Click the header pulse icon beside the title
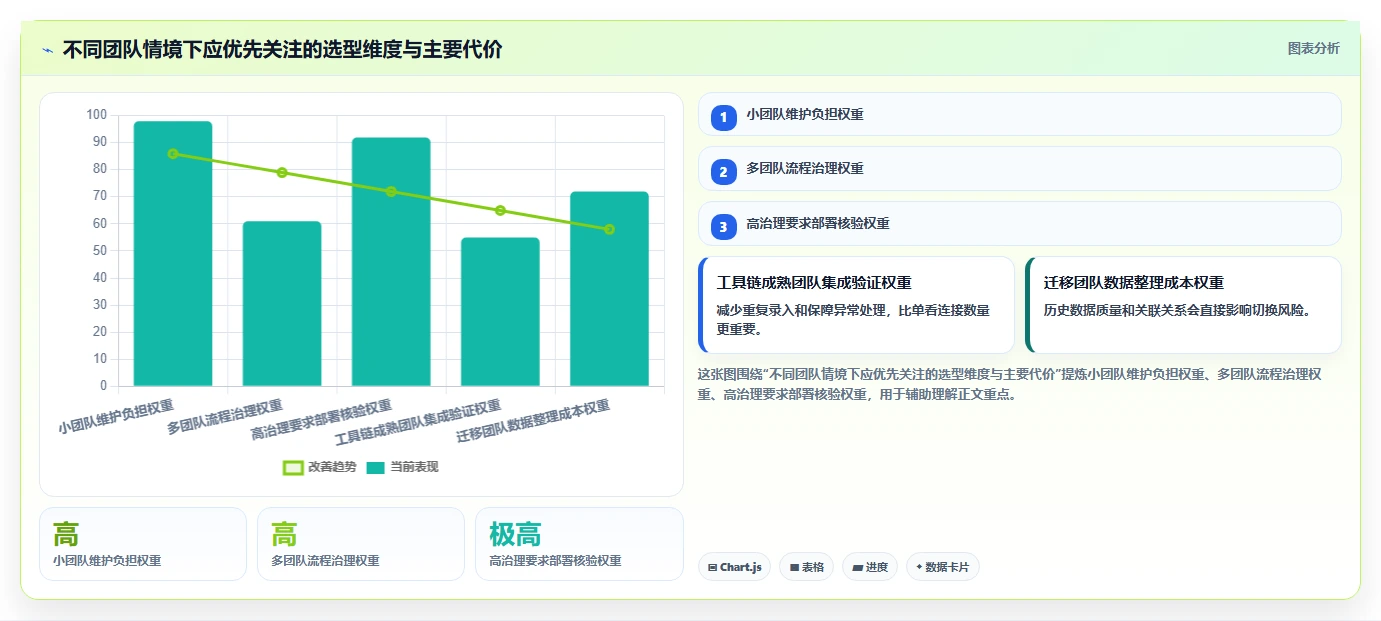 tap(47, 50)
